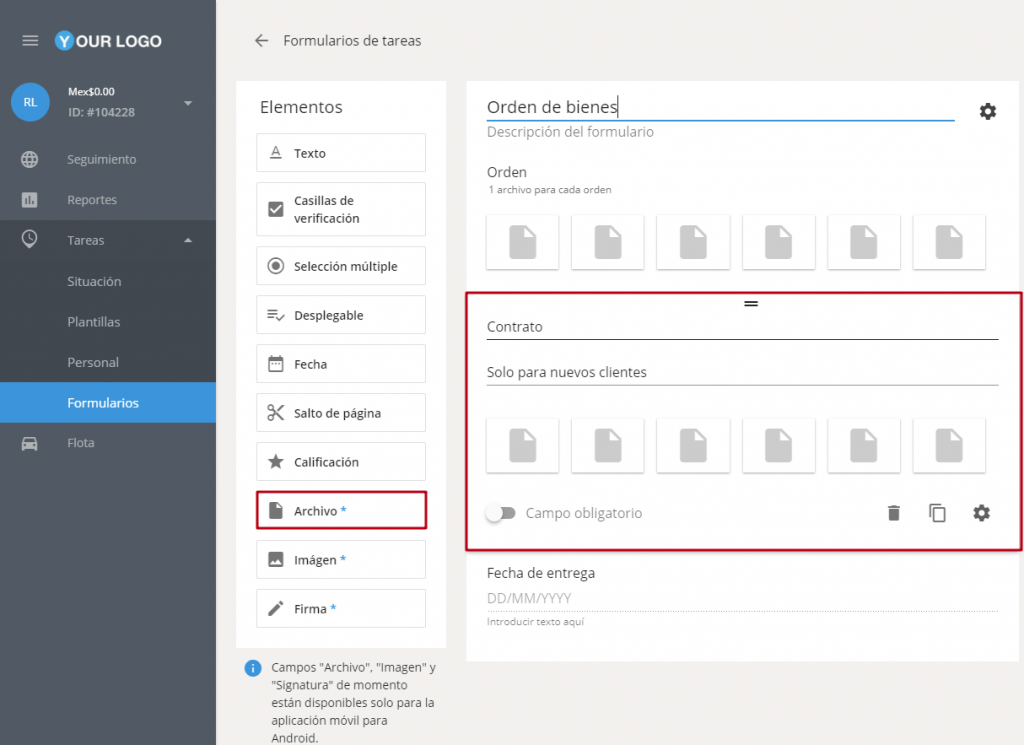Open form settings gear next to title

pyautogui.click(x=987, y=111)
